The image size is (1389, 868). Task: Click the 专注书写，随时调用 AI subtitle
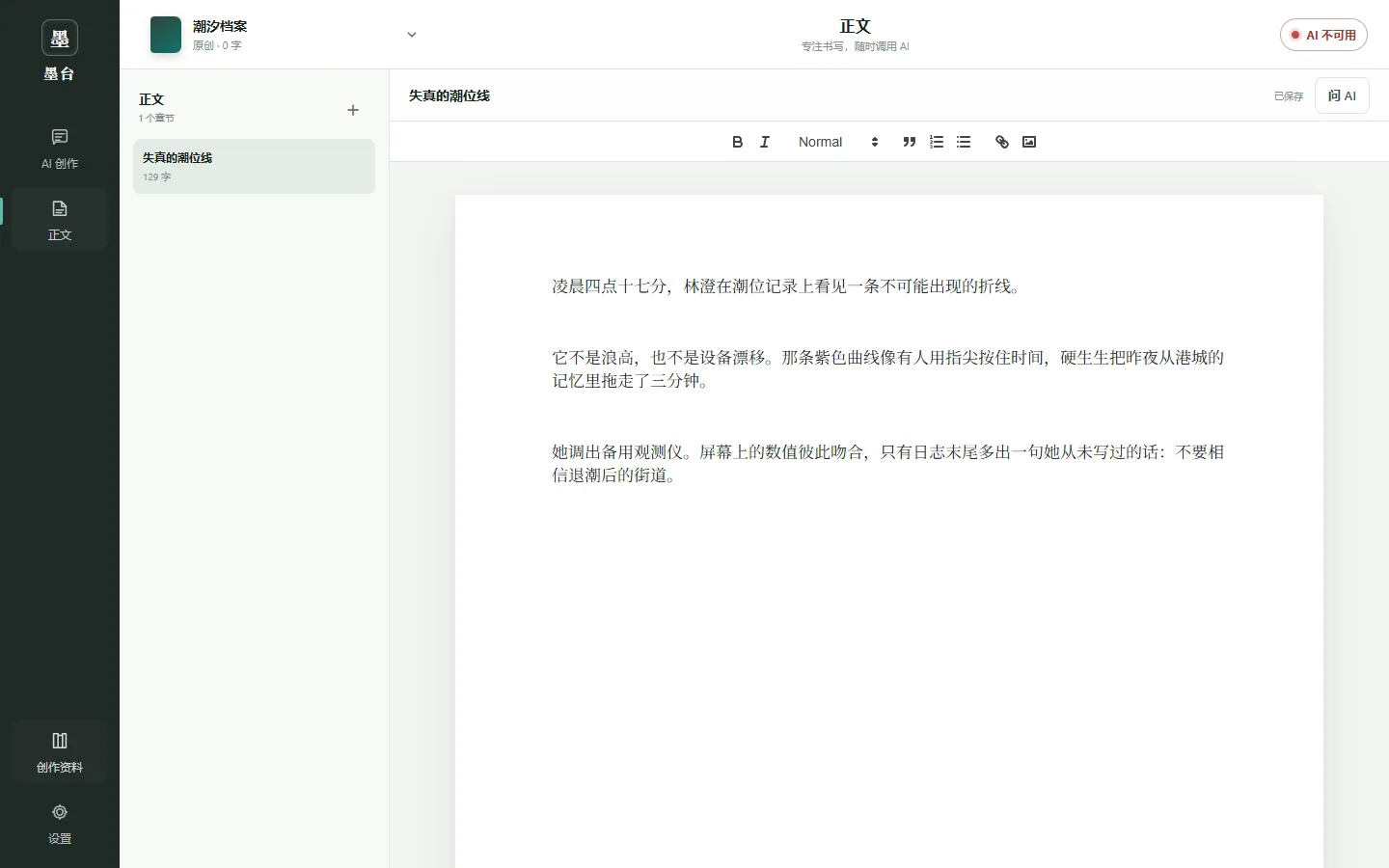[855, 46]
